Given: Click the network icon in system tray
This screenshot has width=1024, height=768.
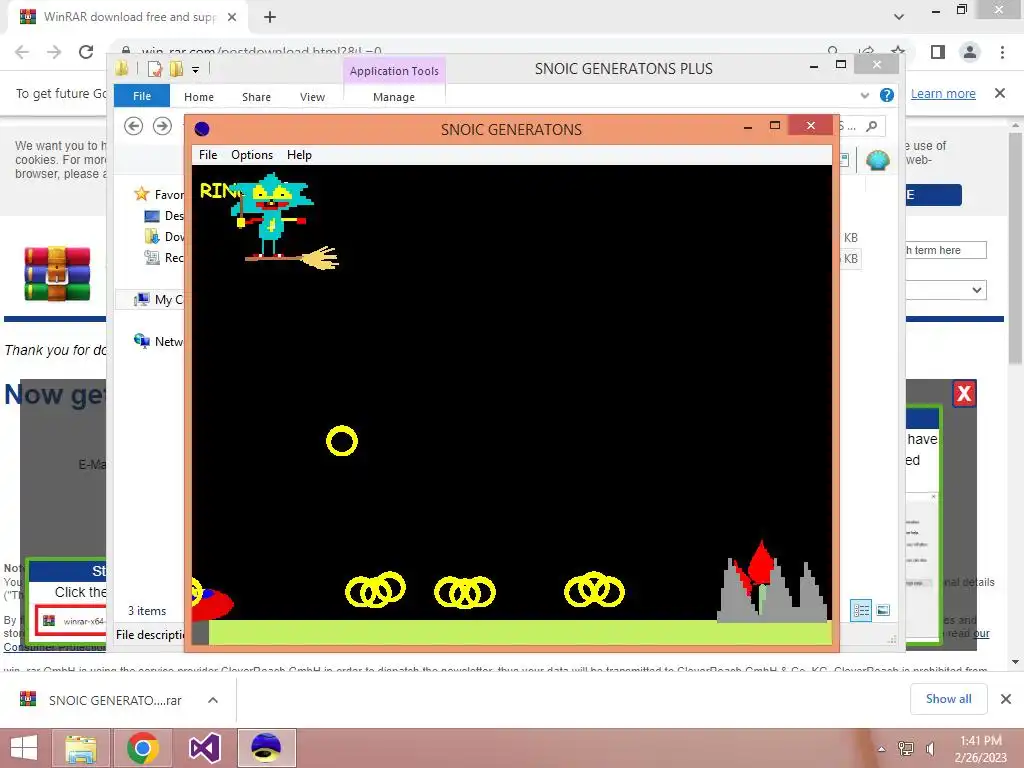Looking at the screenshot, I should (905, 748).
